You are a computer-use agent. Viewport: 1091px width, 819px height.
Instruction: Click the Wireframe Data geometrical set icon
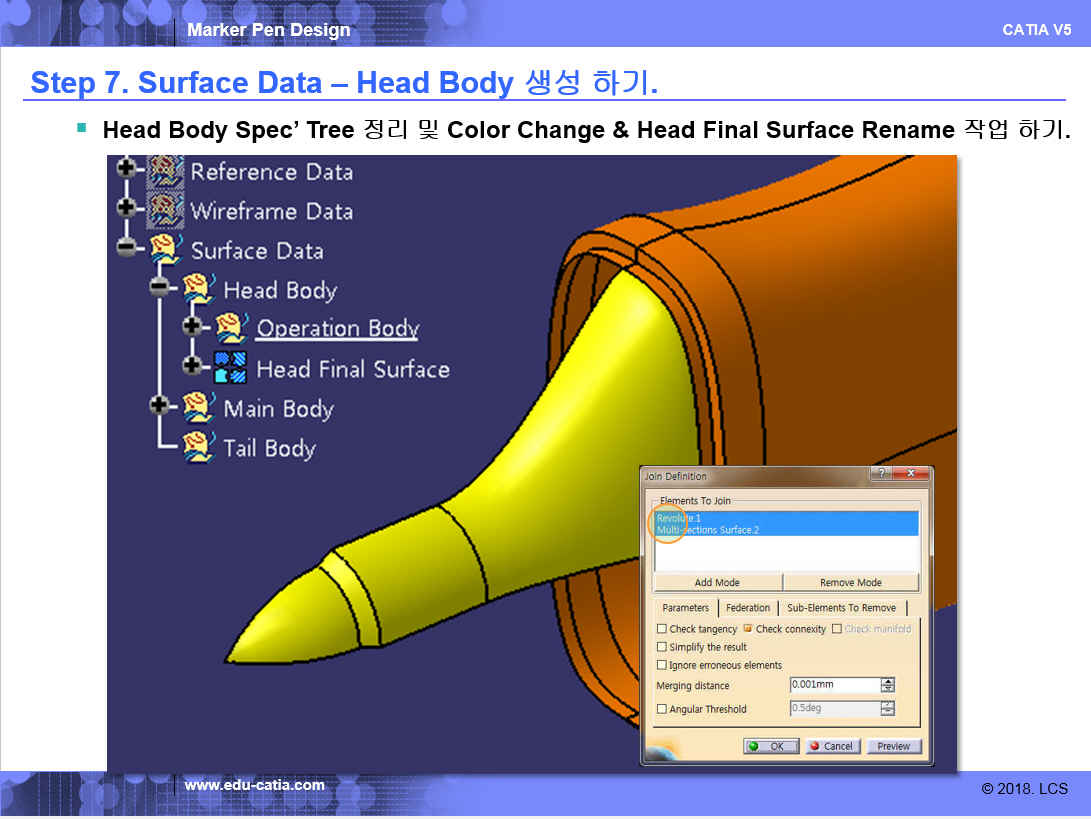165,211
